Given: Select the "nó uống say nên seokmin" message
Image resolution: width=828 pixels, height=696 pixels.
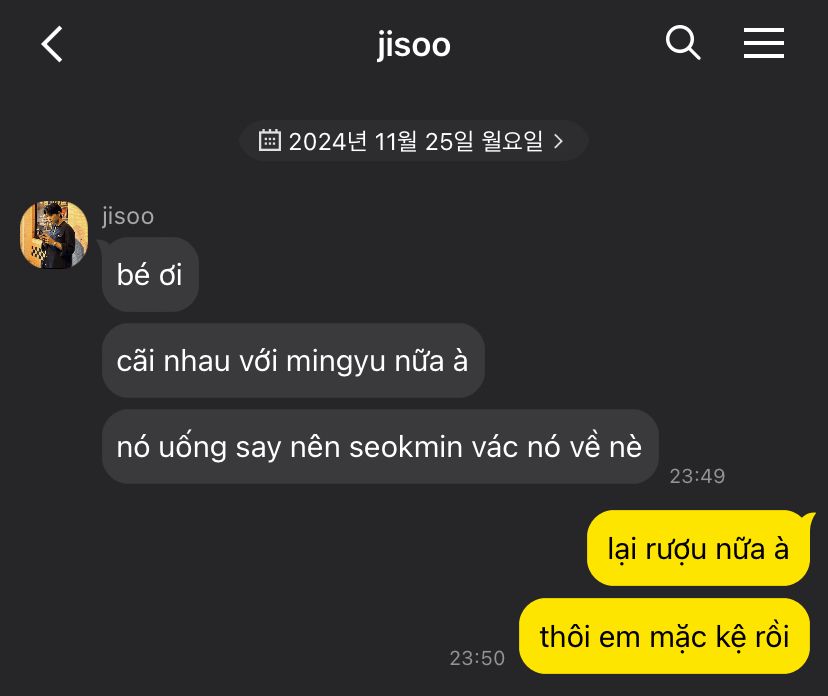Looking at the screenshot, I should click(380, 447).
